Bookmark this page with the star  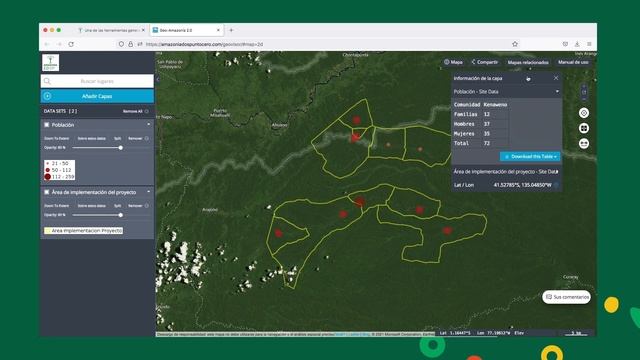(x=515, y=44)
